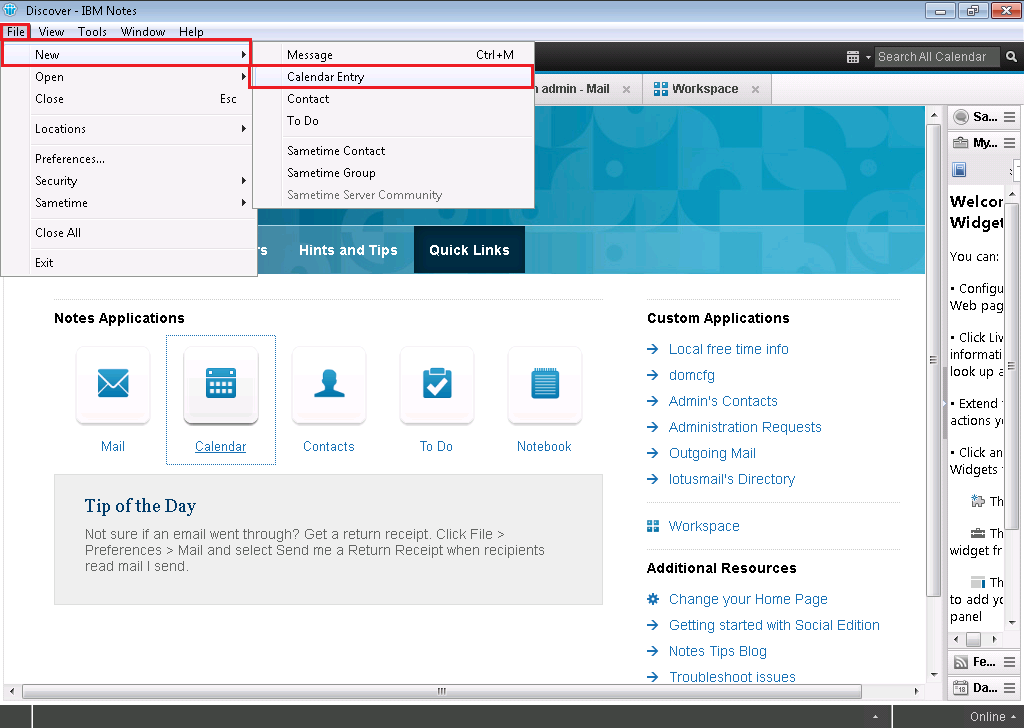Select Calendar Entry in New submenu
The height and width of the screenshot is (728, 1024).
pyautogui.click(x=392, y=77)
